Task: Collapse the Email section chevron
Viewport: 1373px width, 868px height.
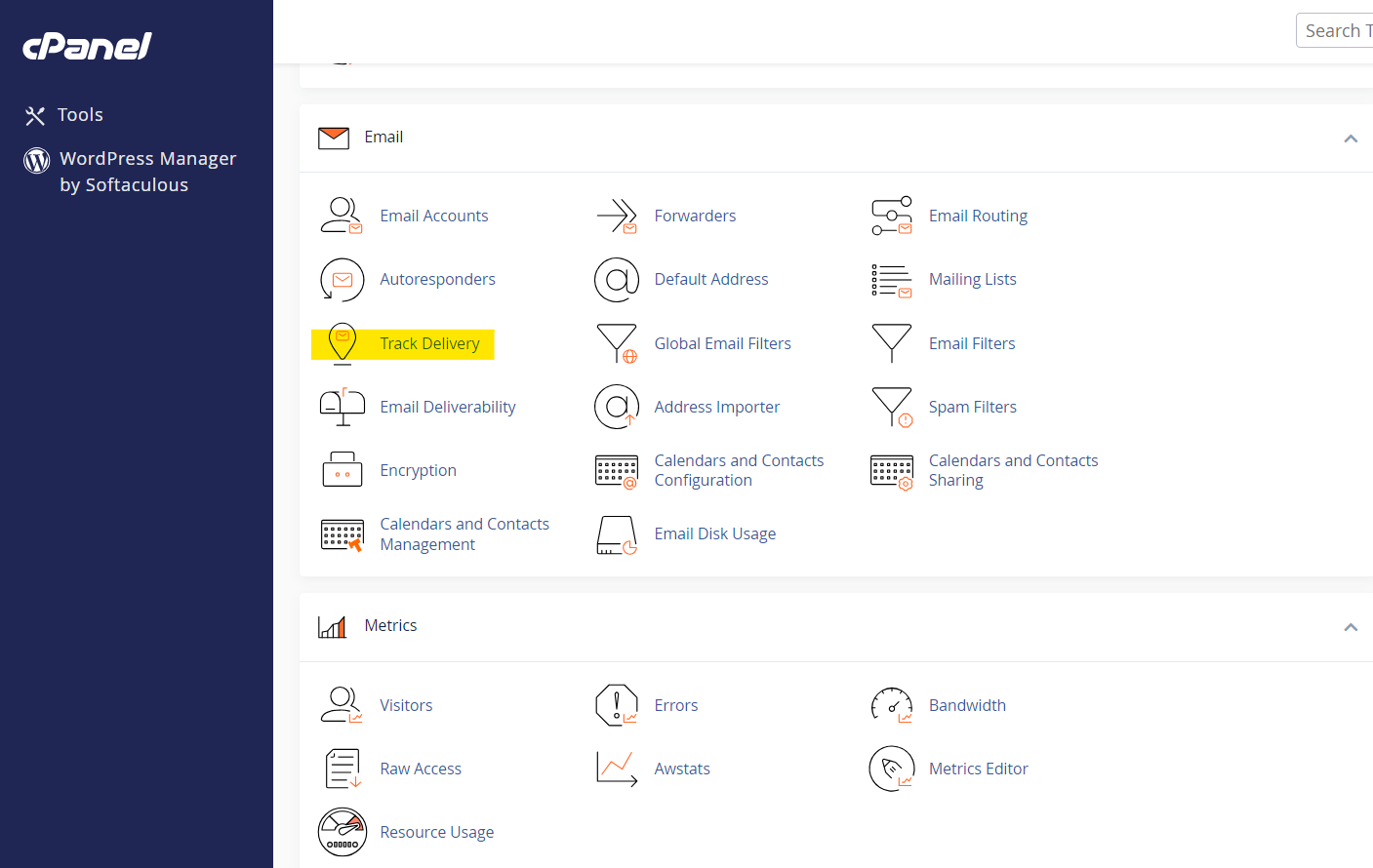Action: (1351, 138)
